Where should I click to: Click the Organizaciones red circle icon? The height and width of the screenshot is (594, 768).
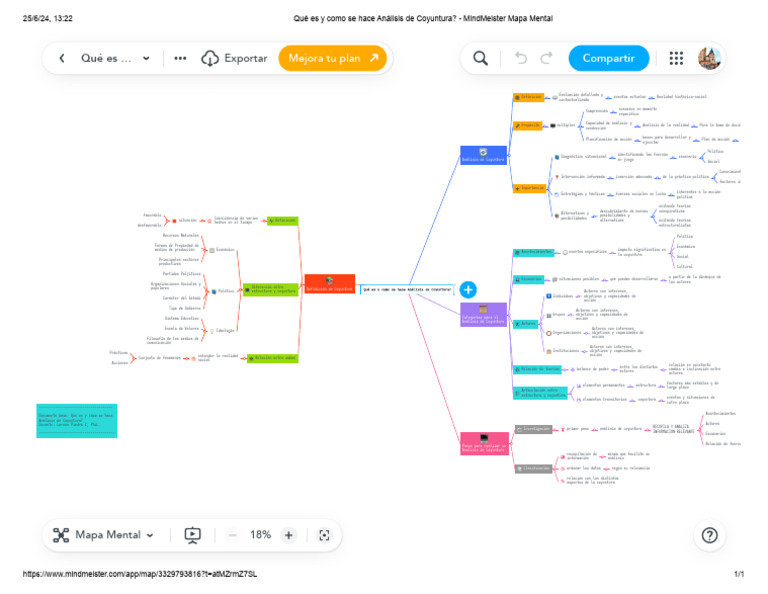click(549, 333)
